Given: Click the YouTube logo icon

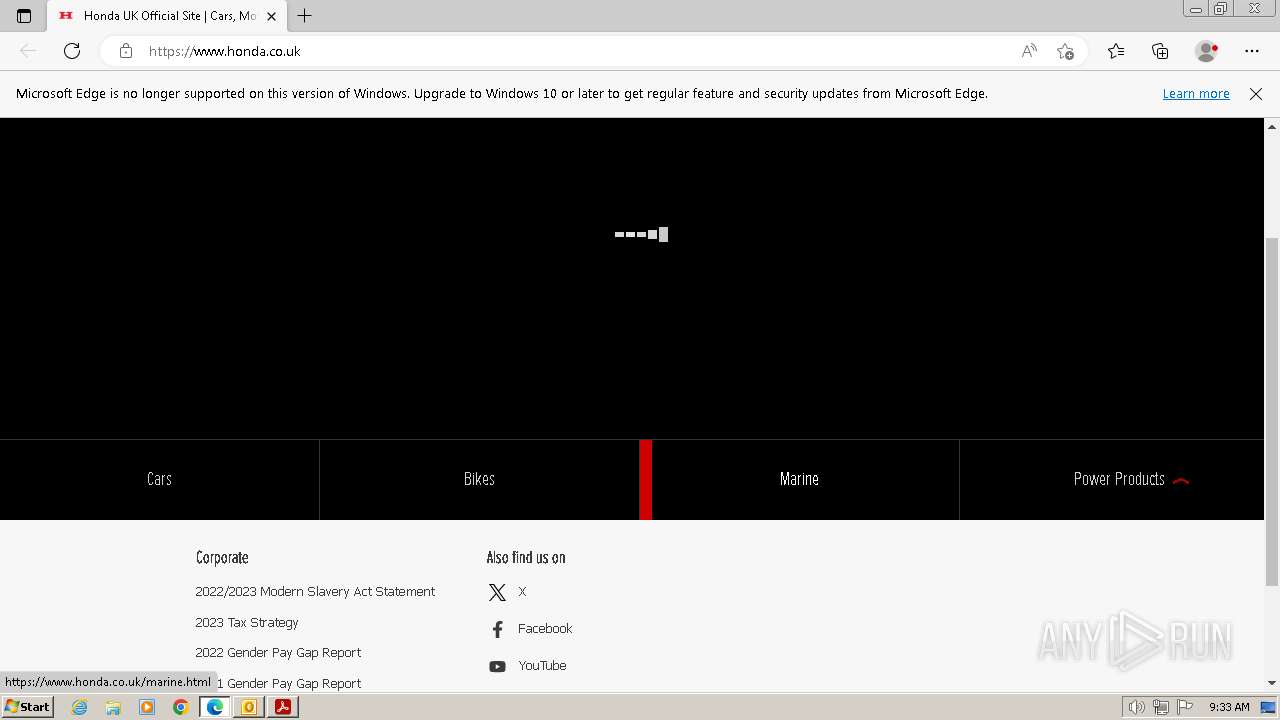Looking at the screenshot, I should [x=497, y=666].
